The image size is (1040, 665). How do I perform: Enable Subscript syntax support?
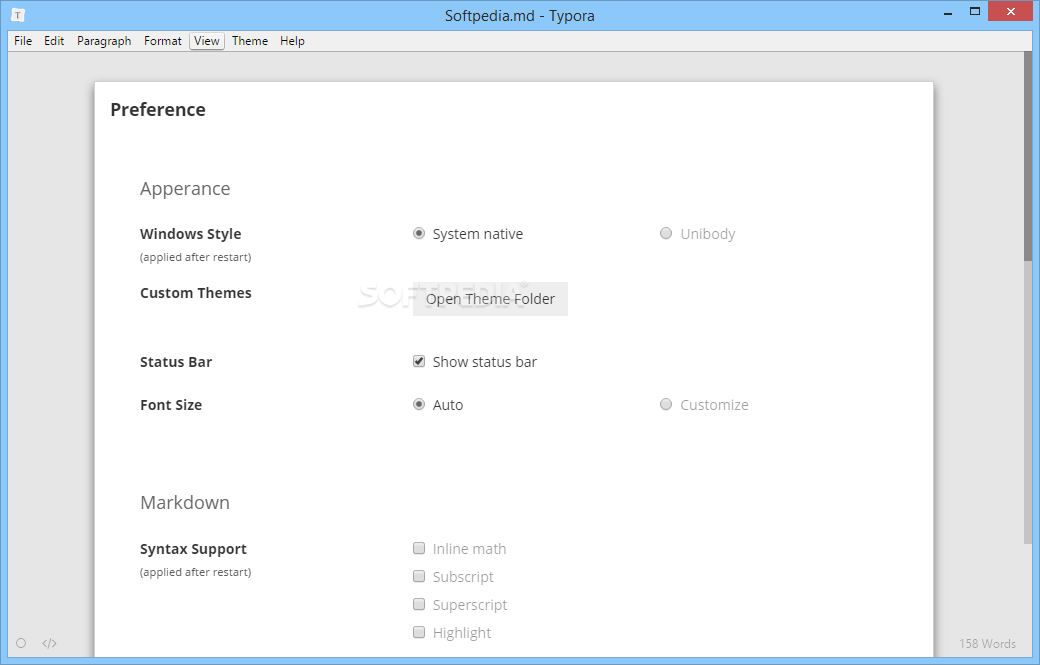[419, 576]
